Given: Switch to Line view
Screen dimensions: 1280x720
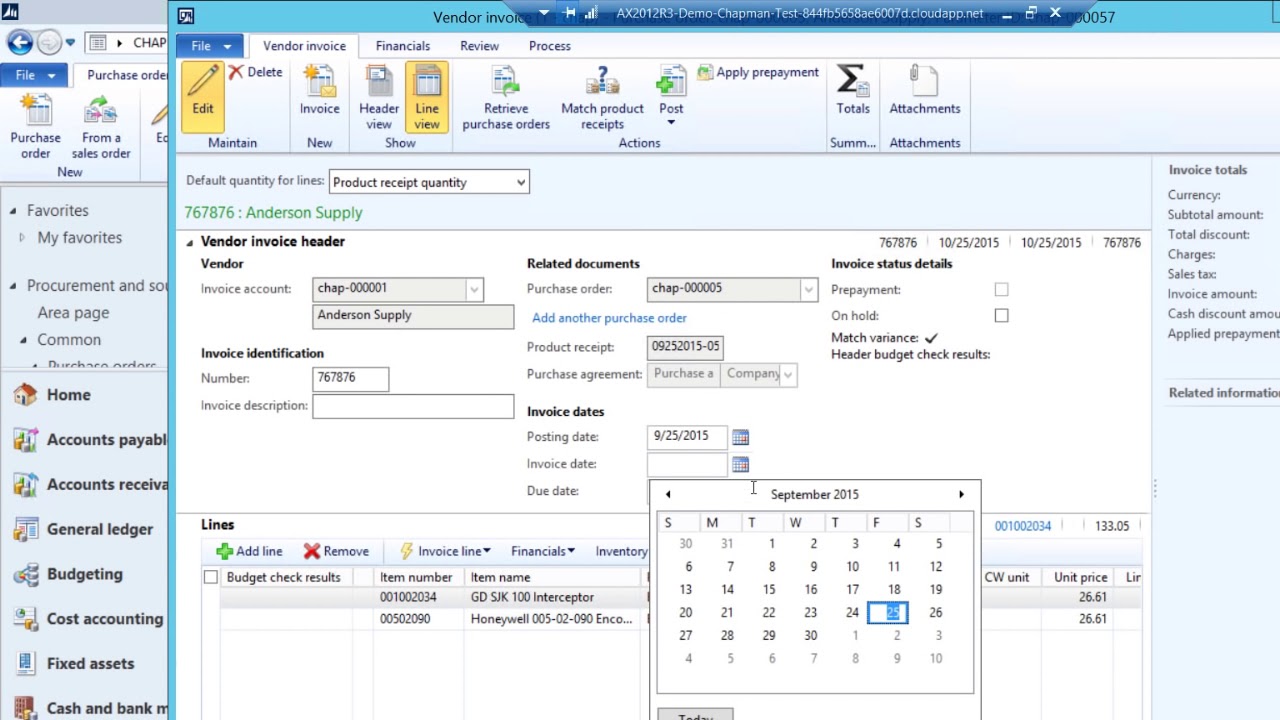Looking at the screenshot, I should (427, 96).
